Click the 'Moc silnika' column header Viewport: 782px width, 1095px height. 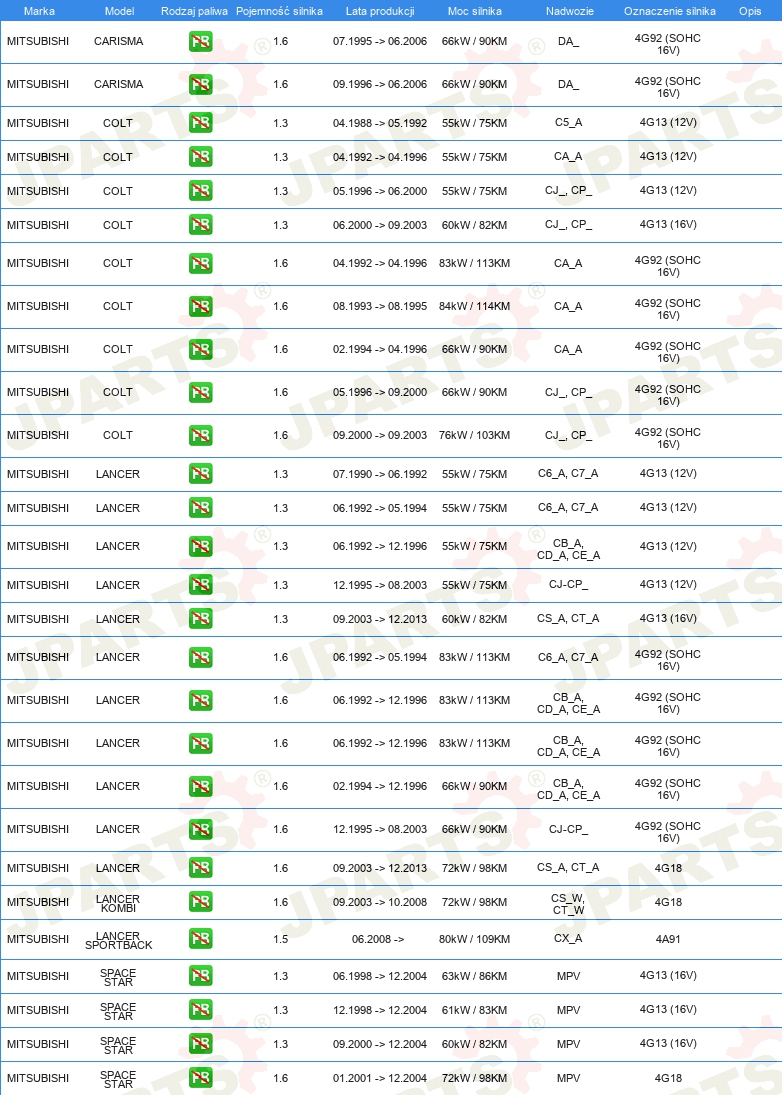click(475, 11)
